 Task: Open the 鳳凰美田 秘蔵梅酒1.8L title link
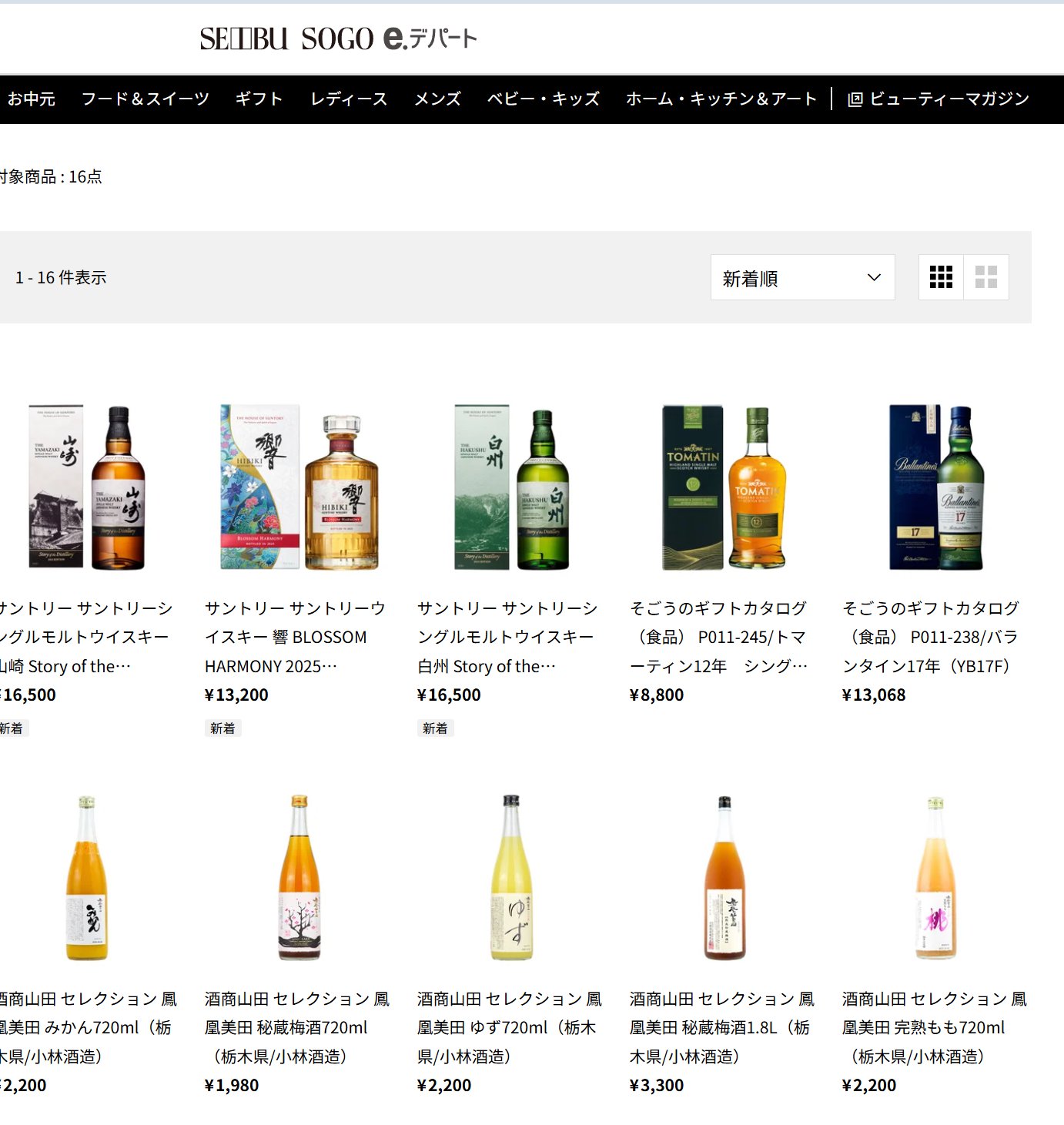point(722,1027)
